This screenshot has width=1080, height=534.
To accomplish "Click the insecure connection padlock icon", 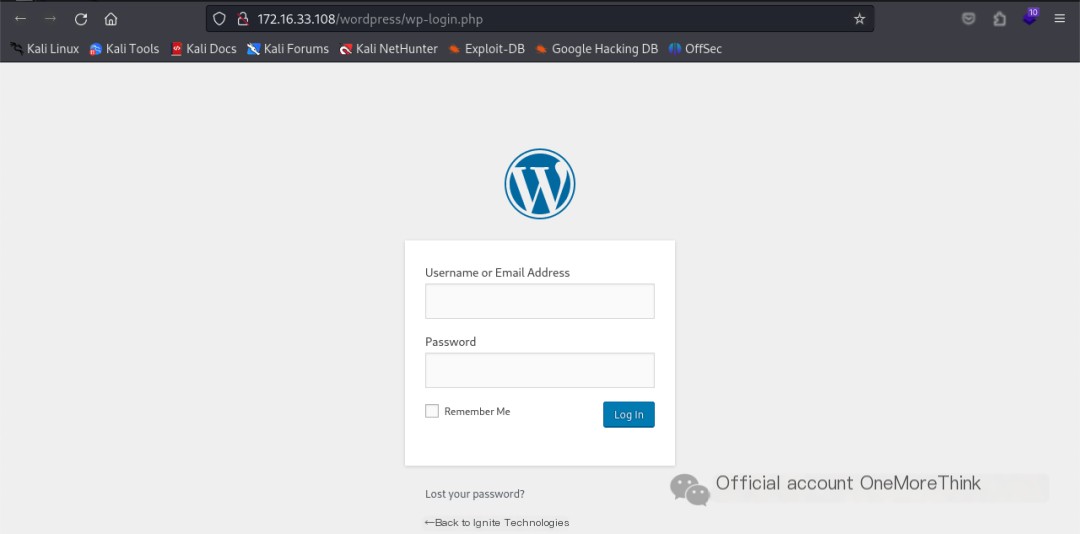I will click(x=242, y=19).
